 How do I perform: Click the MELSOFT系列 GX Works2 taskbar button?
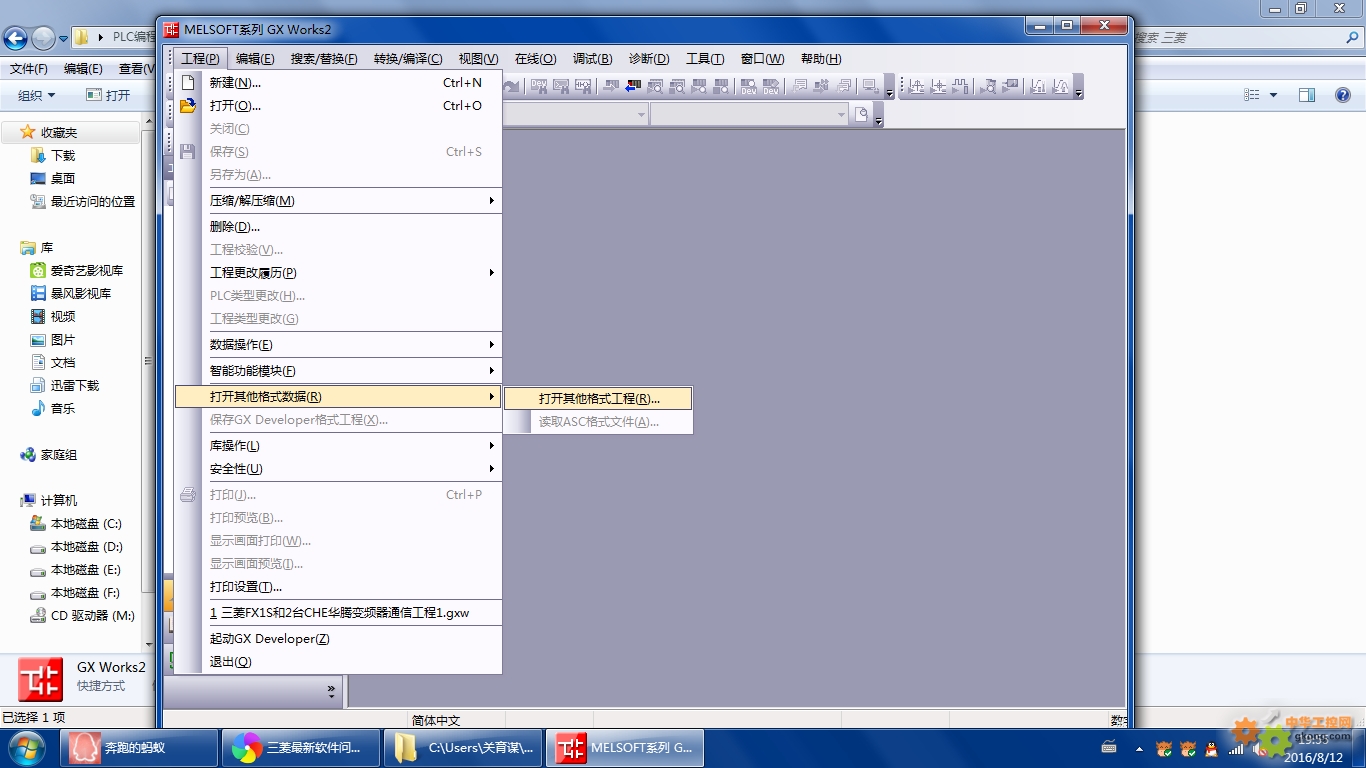(625, 748)
